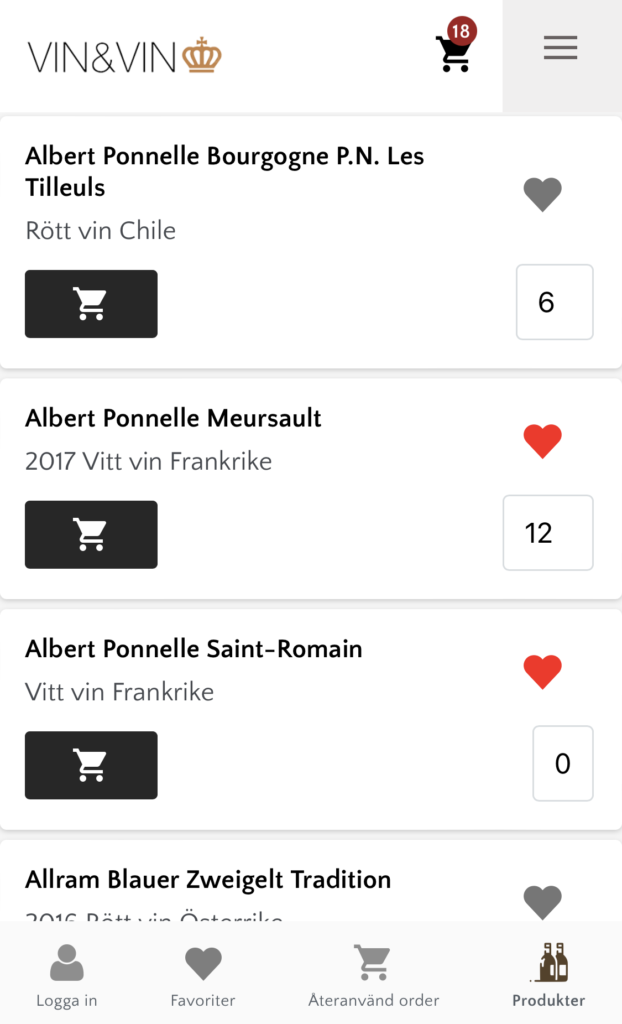The width and height of the screenshot is (622, 1024).
Task: Click the VIN&VIN logo
Action: click(x=124, y=56)
